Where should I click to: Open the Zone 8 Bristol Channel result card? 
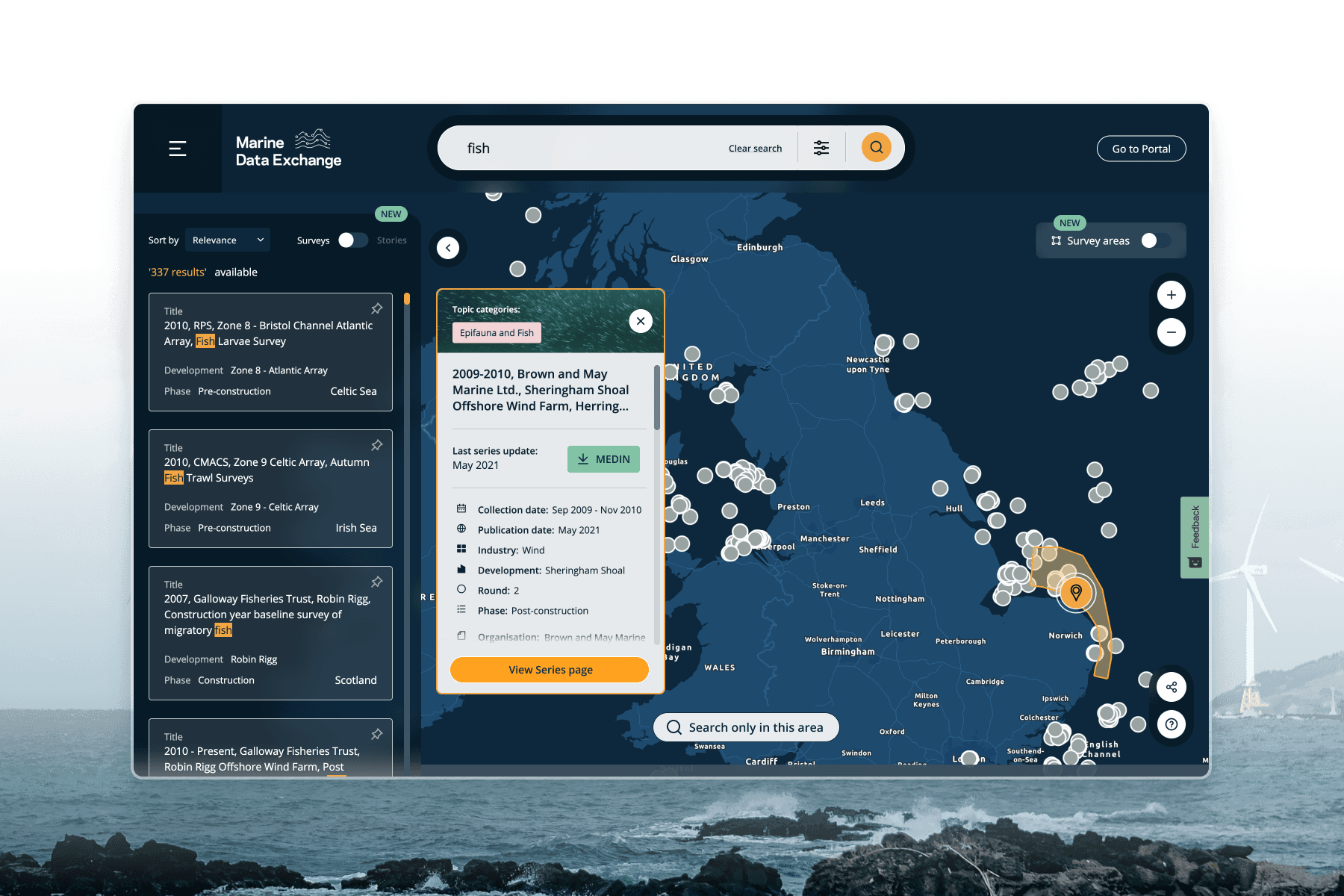[270, 352]
